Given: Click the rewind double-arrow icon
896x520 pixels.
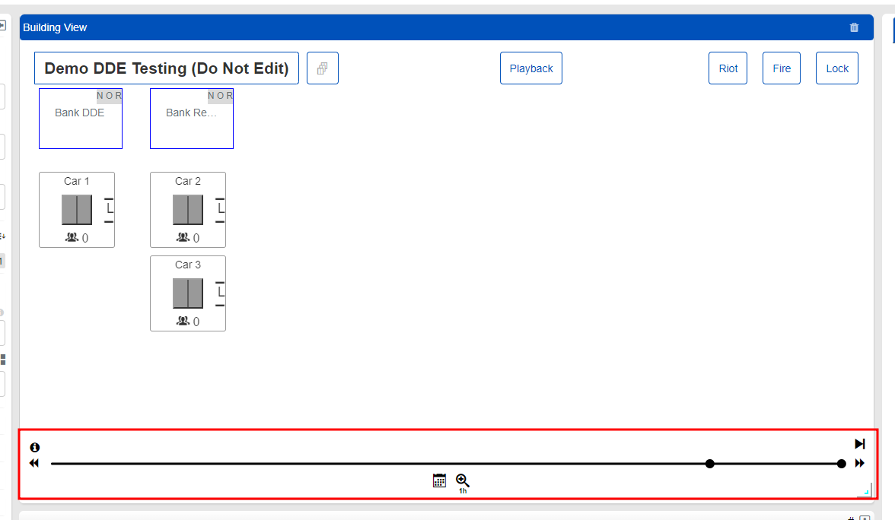Looking at the screenshot, I should point(34,464).
